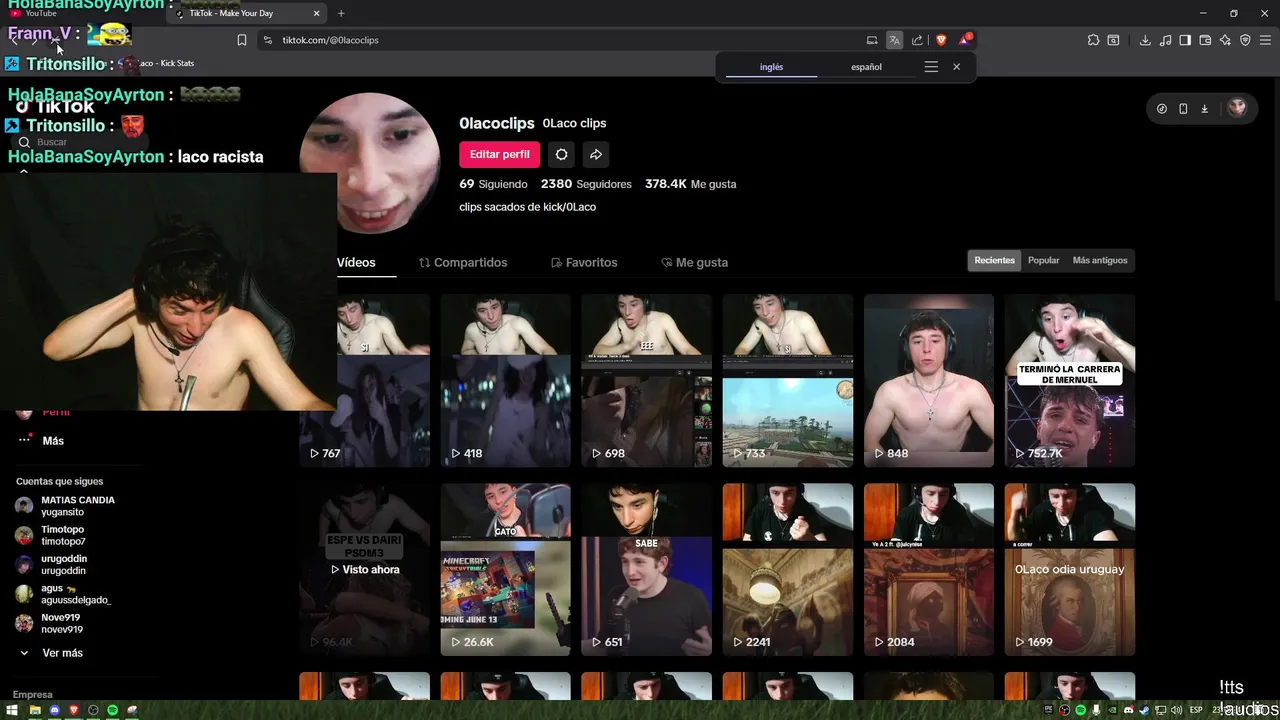Screen dimensions: 1280x720
Task: Toggle the browser sidebar panel icon
Action: 1185,40
